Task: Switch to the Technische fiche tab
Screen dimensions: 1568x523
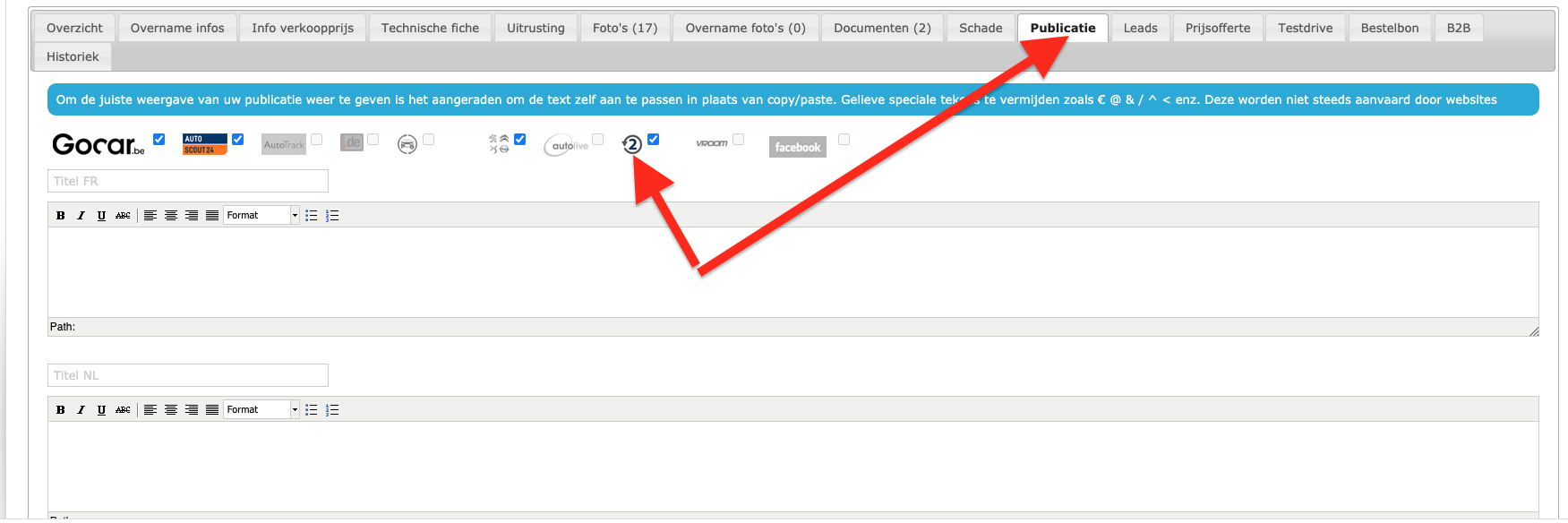Action: click(x=430, y=28)
